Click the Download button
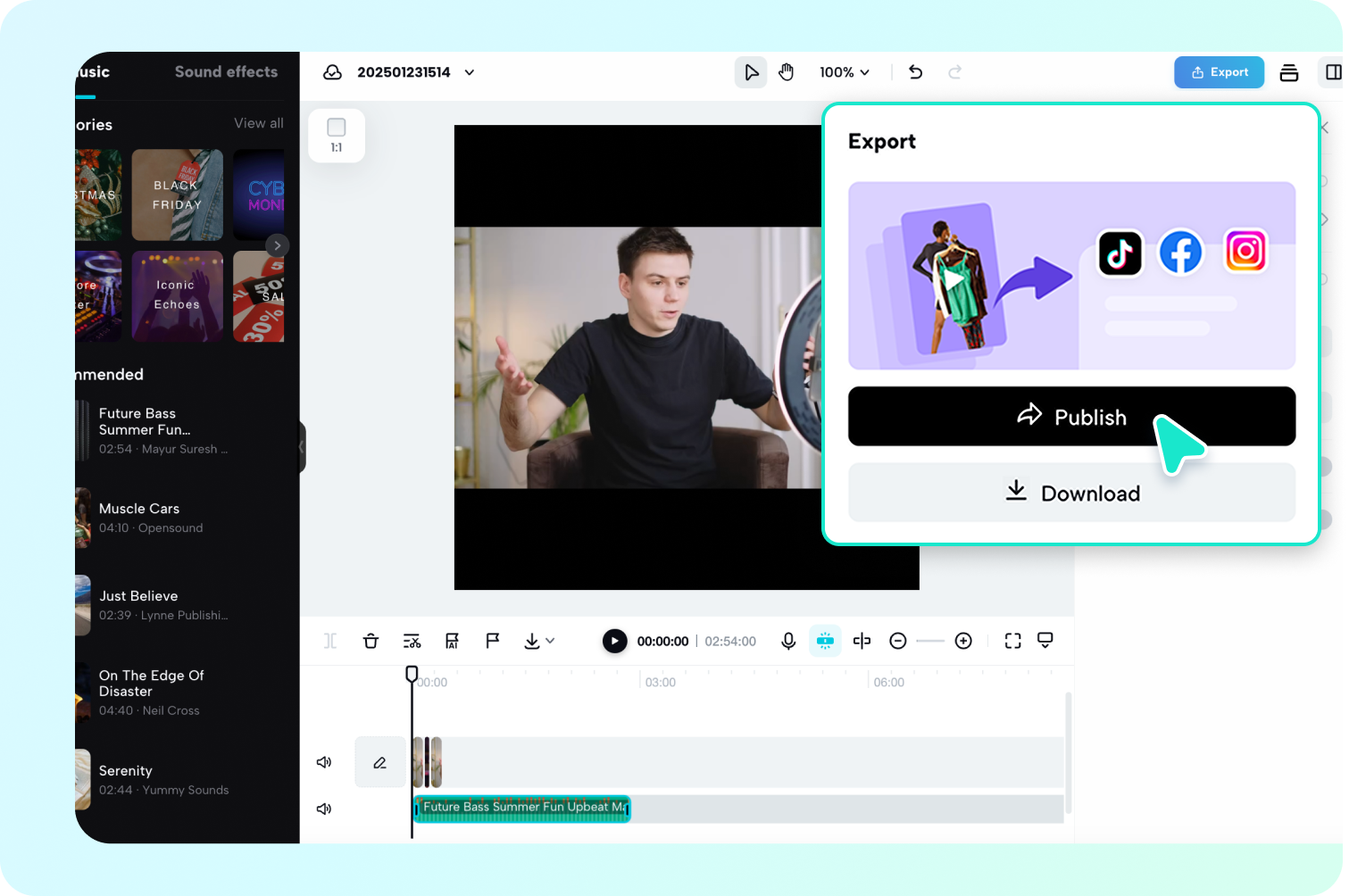This screenshot has width=1349, height=896. (1071, 492)
